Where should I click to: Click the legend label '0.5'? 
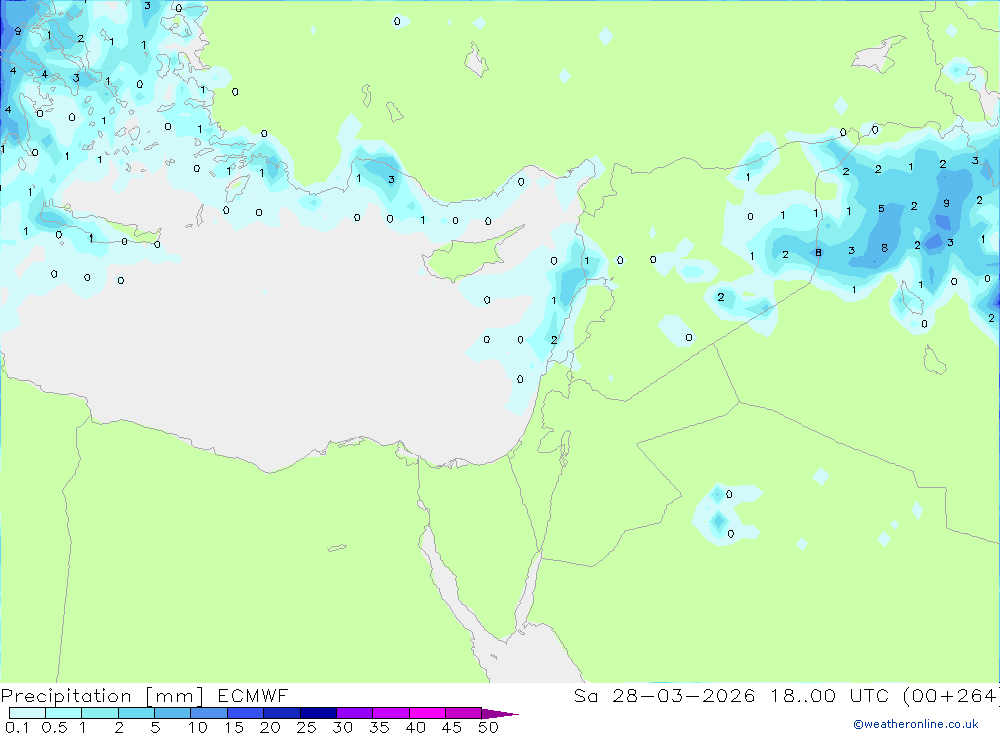54,727
